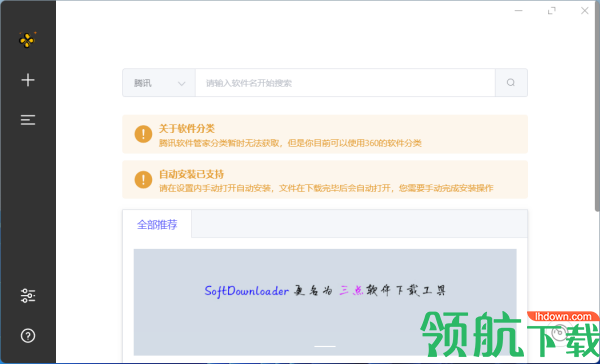Screen dimensions: 600x364
Task: Click the magnifier search button
Action: [x=511, y=83]
